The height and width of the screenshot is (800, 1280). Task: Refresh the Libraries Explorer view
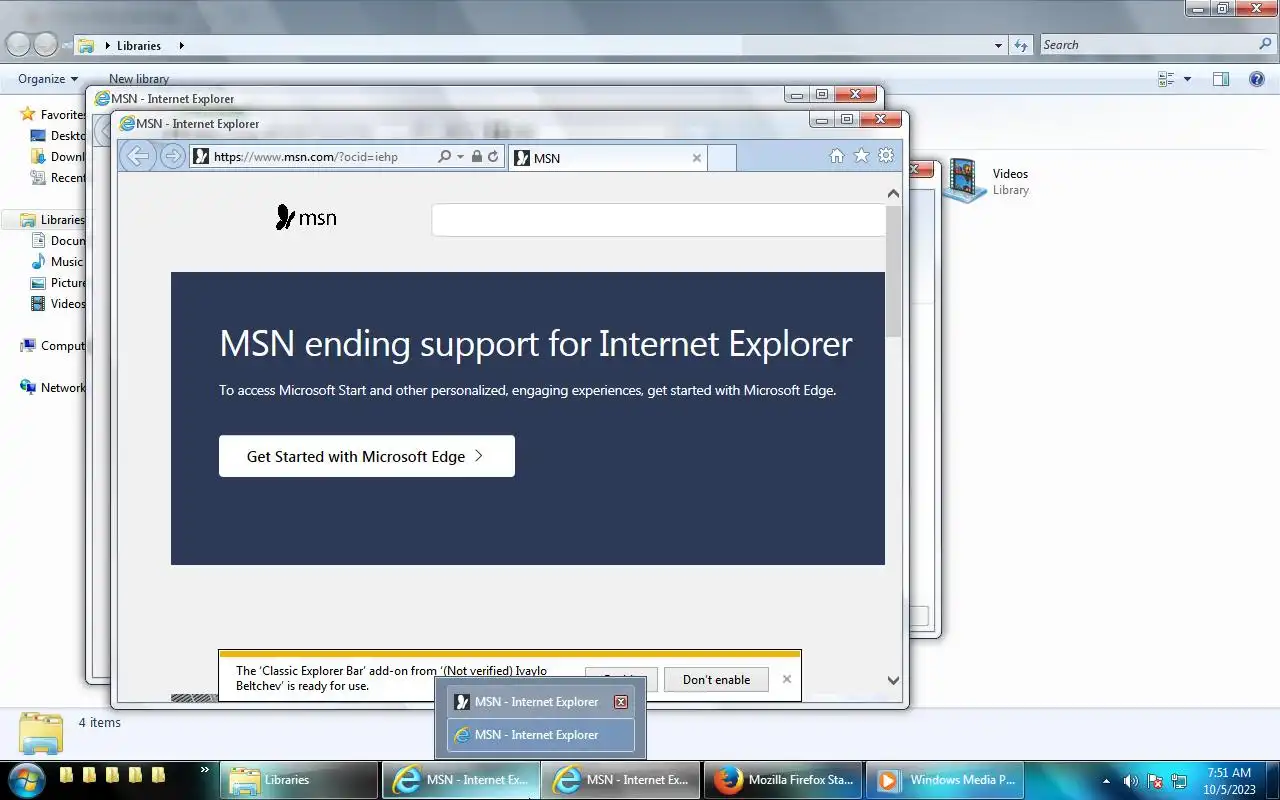pos(1021,45)
